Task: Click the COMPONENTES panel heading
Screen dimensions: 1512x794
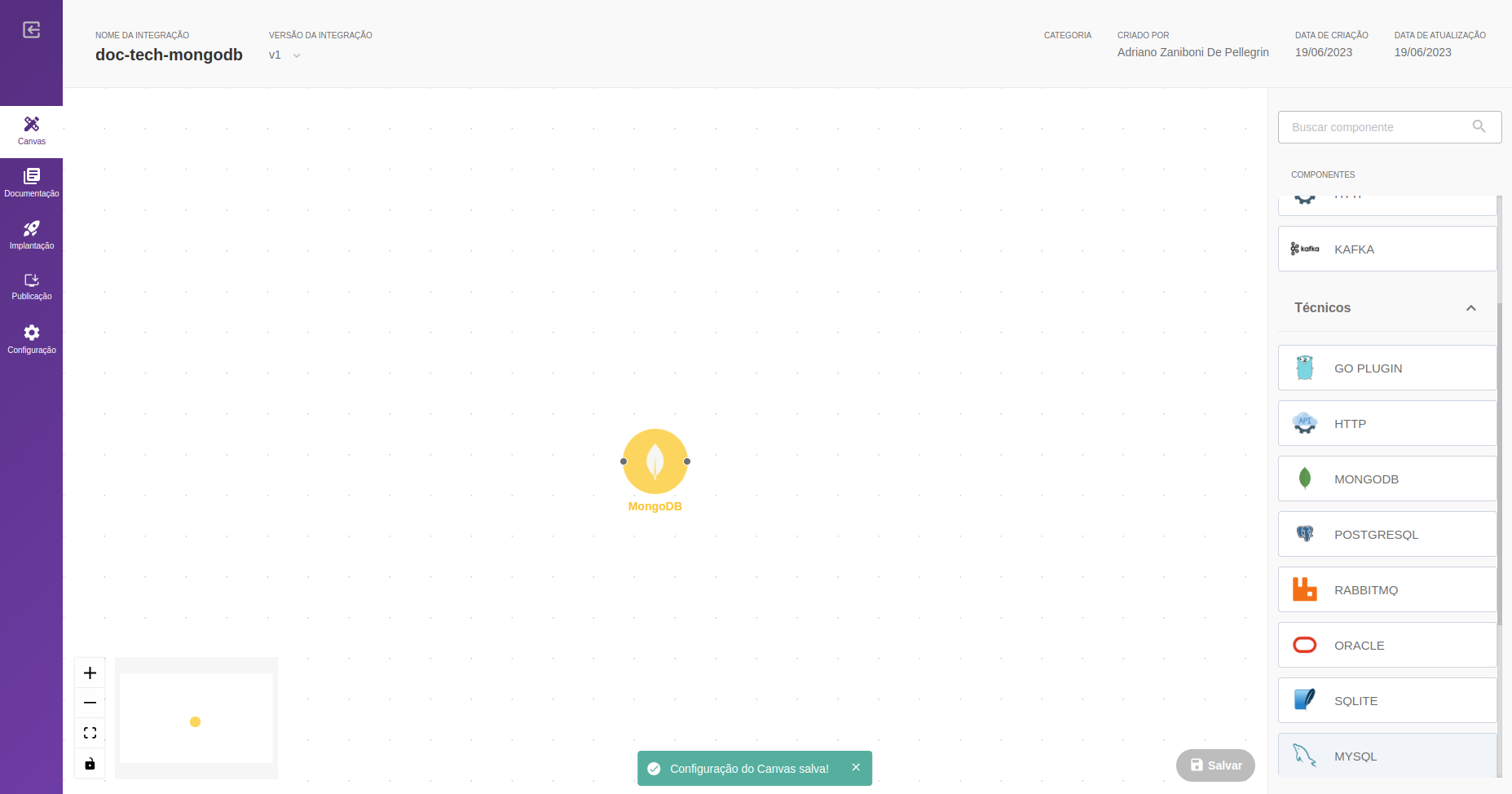Action: (1323, 174)
